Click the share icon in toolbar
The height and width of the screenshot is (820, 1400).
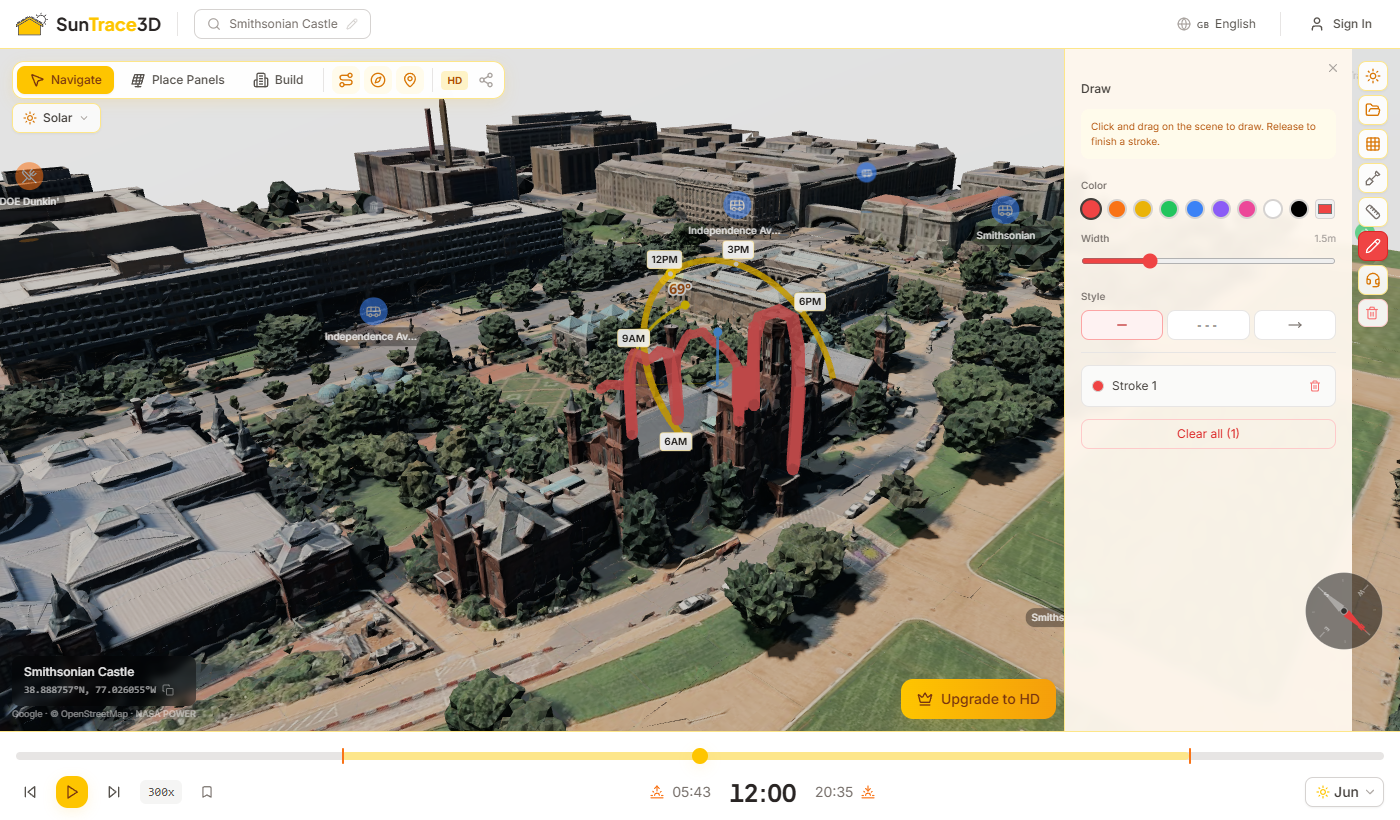click(x=486, y=80)
